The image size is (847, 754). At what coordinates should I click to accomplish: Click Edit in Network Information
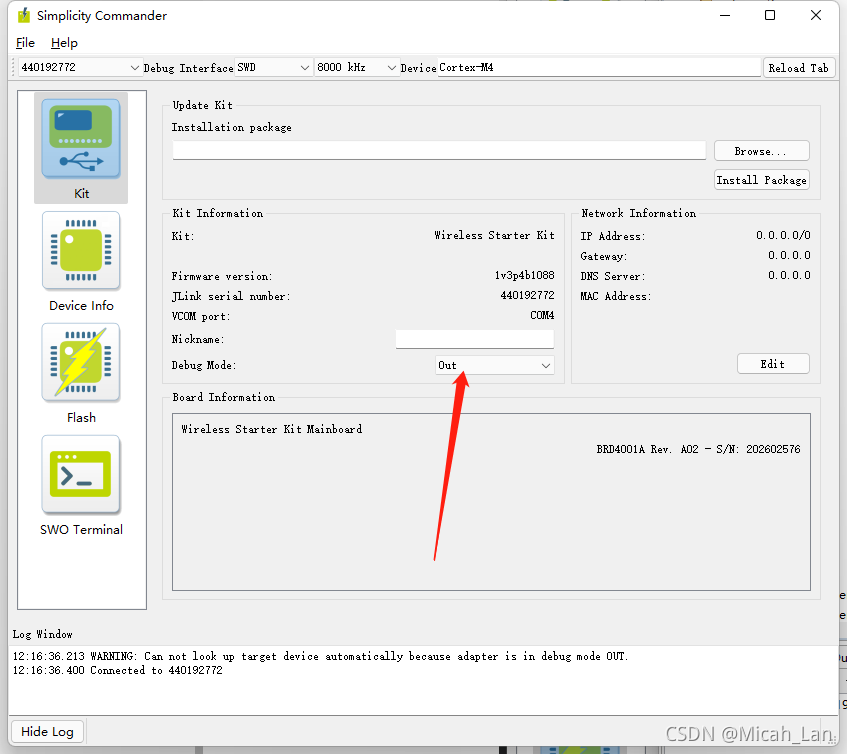click(773, 364)
